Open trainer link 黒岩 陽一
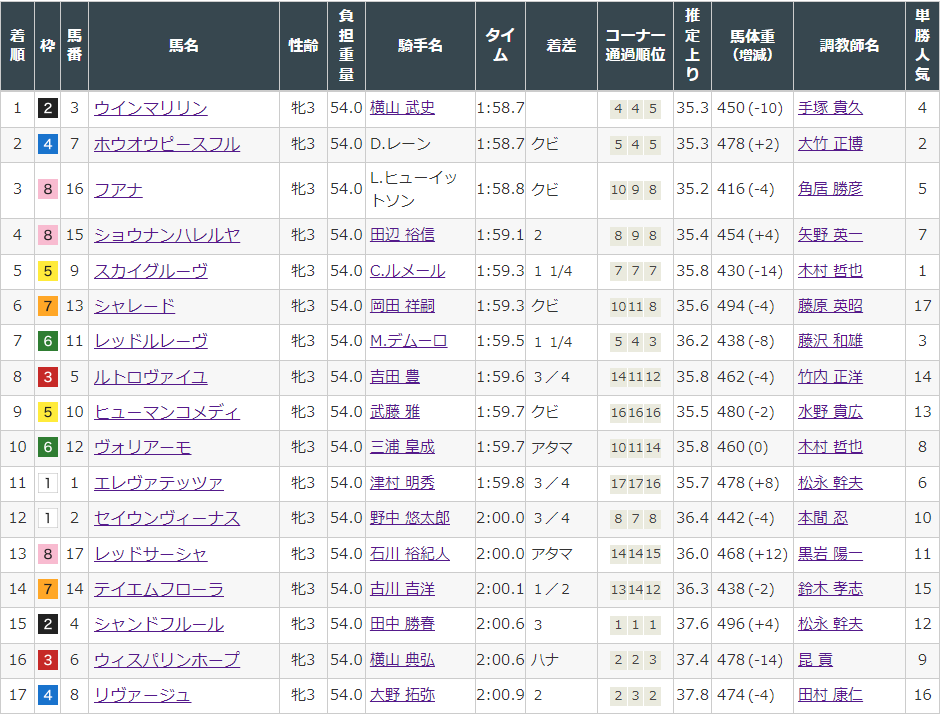941x717 pixels. [830, 554]
